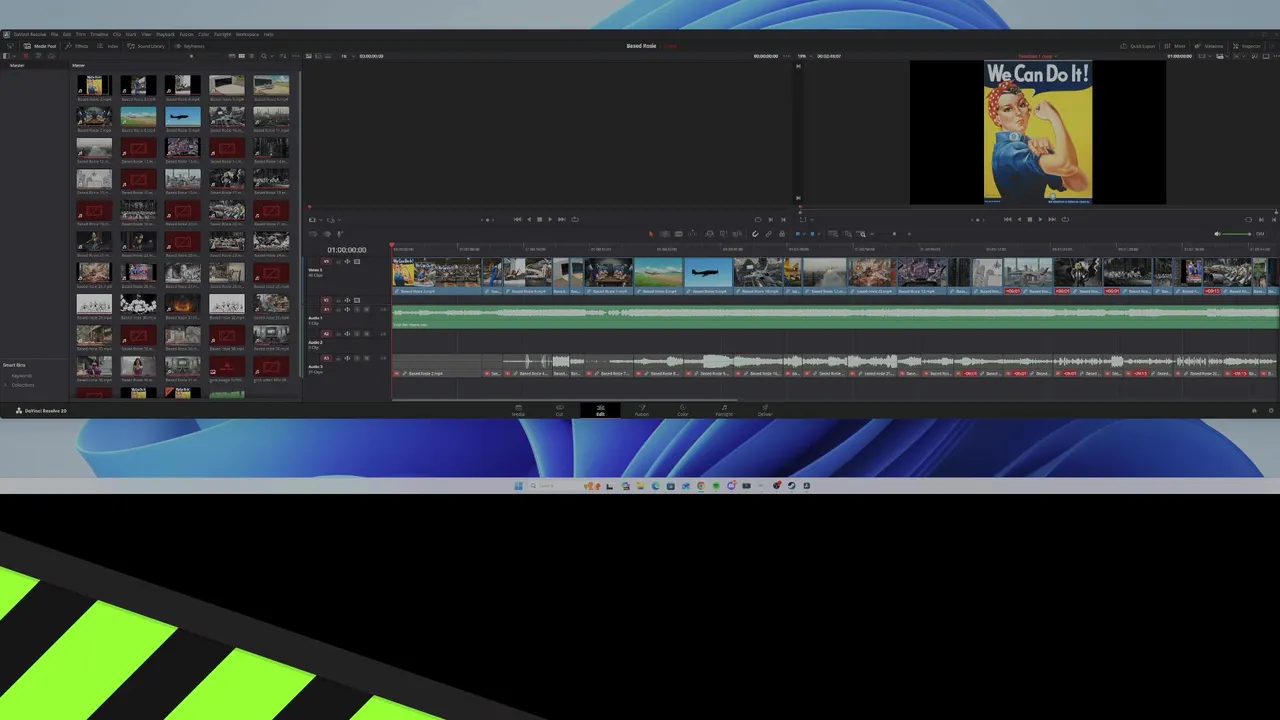Toggle loop in source viewer
This screenshot has height=720, width=1280.
pyautogui.click(x=575, y=219)
